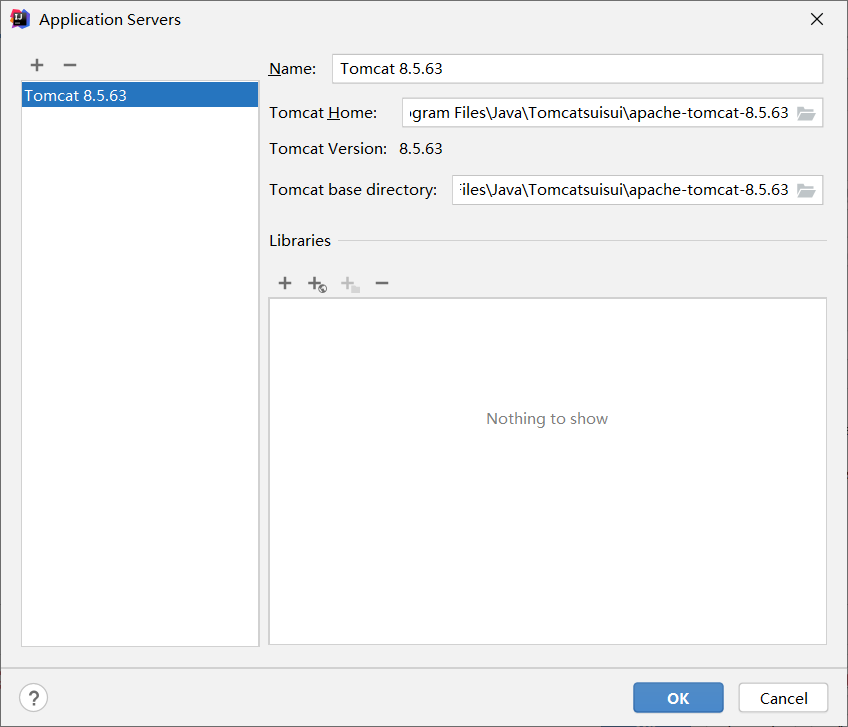Remove the selected application server
The width and height of the screenshot is (848, 727).
70,65
